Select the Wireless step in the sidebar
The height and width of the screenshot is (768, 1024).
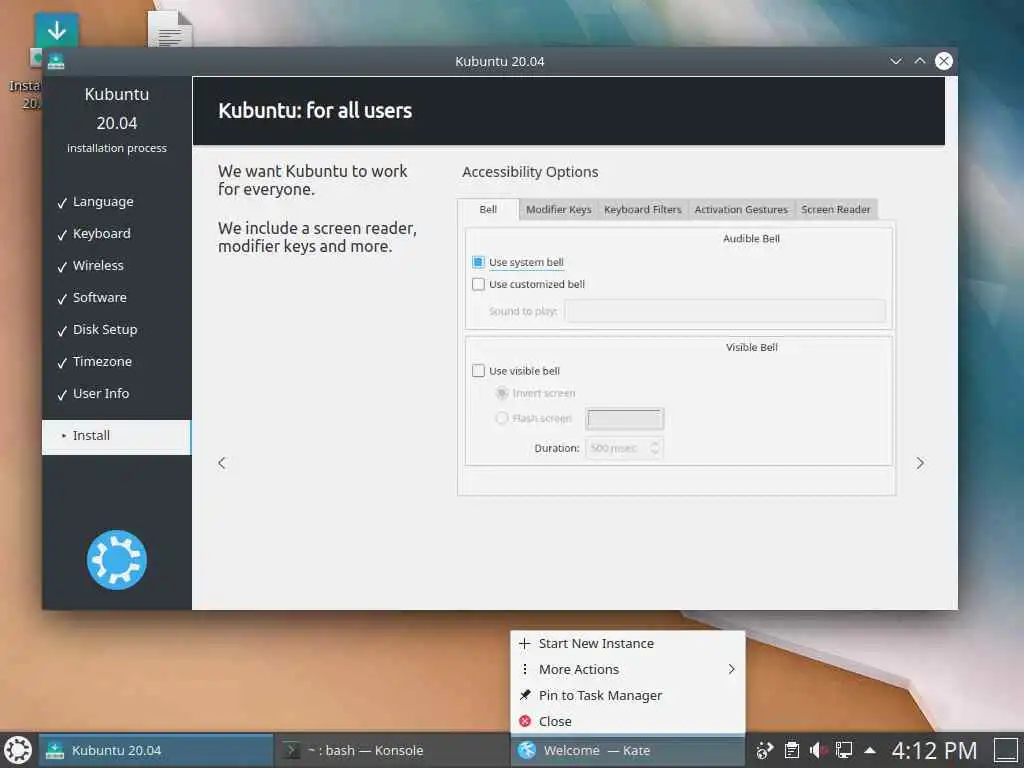click(x=98, y=265)
